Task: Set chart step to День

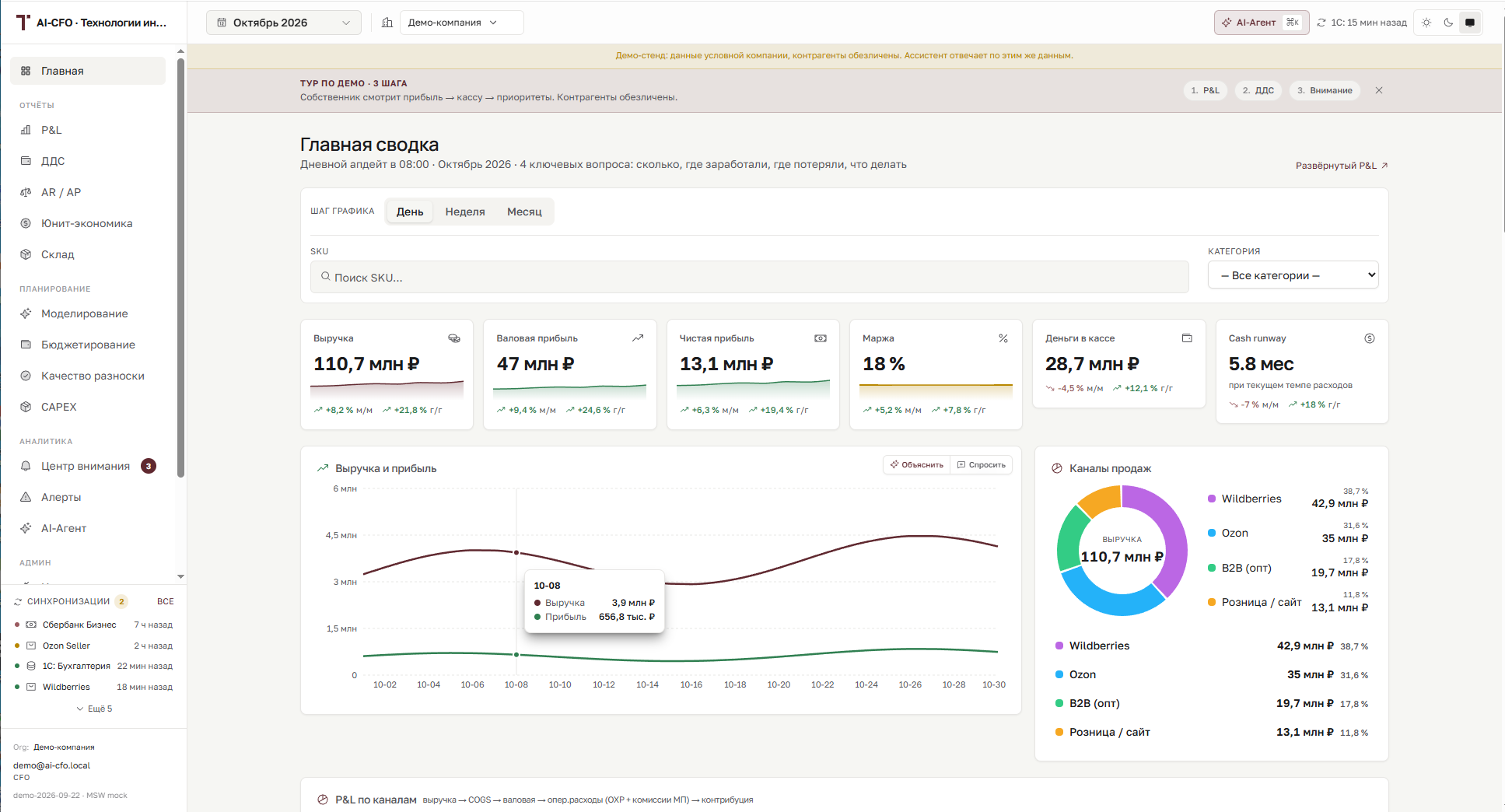Action: [x=410, y=212]
